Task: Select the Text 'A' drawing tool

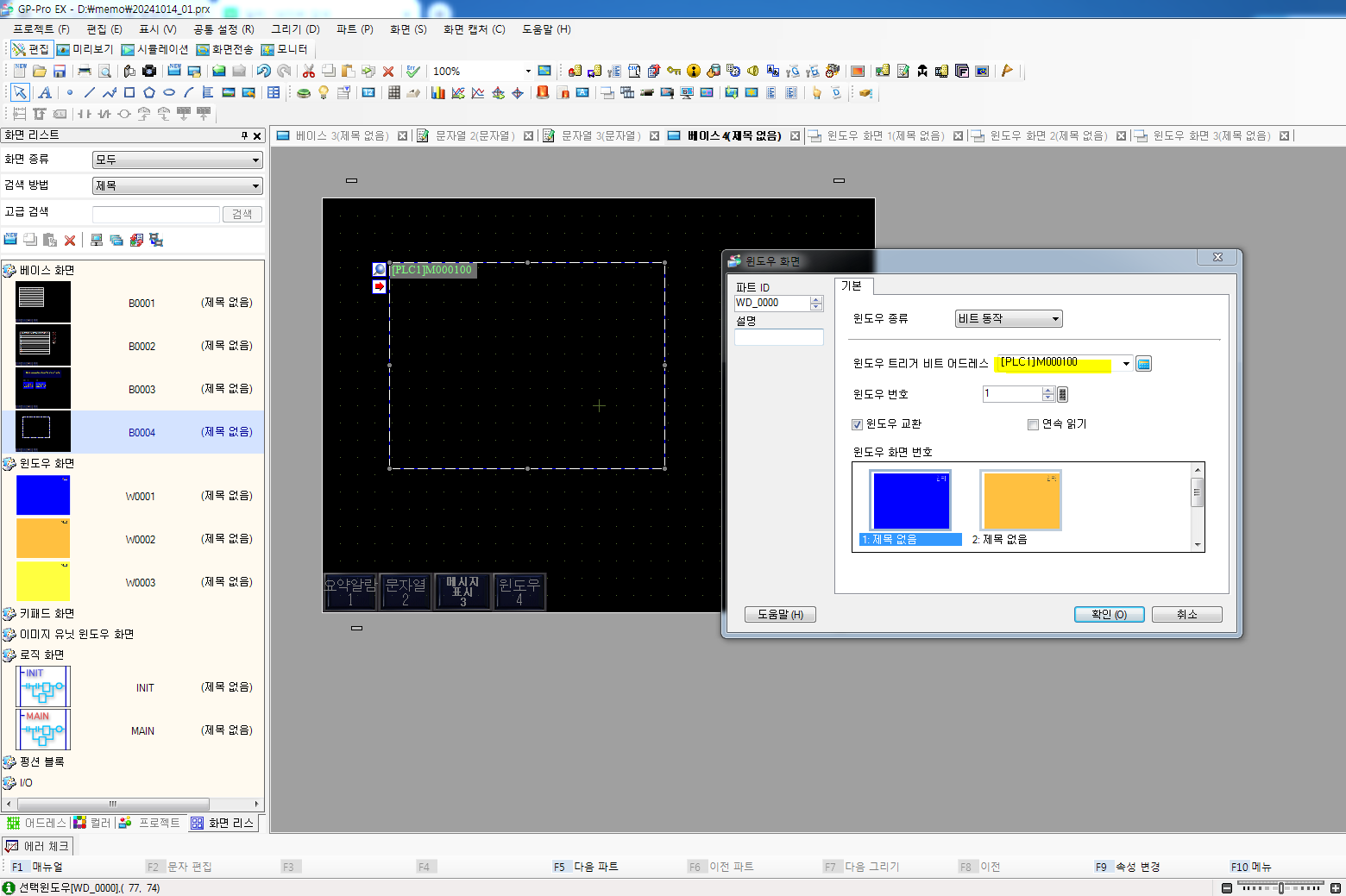Action: pos(45,92)
